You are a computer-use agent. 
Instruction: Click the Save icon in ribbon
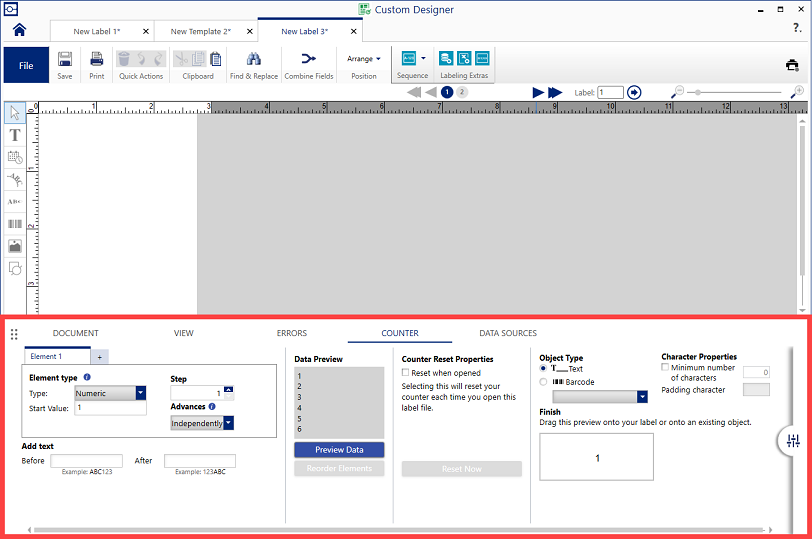[x=64, y=59]
